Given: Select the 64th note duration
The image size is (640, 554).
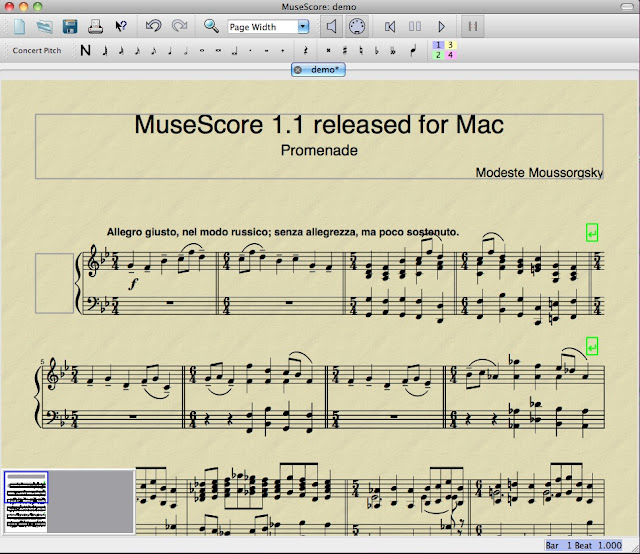Looking at the screenshot, I should click(105, 51).
